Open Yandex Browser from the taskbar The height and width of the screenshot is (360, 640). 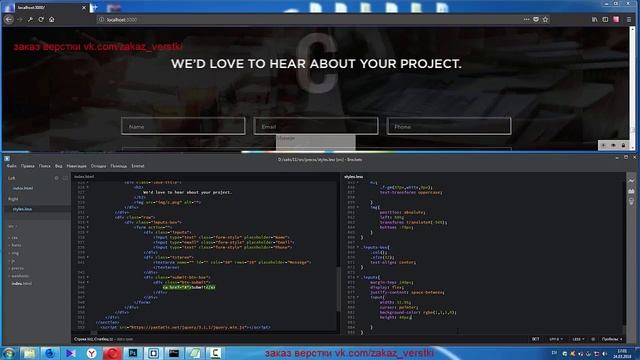pos(91,353)
